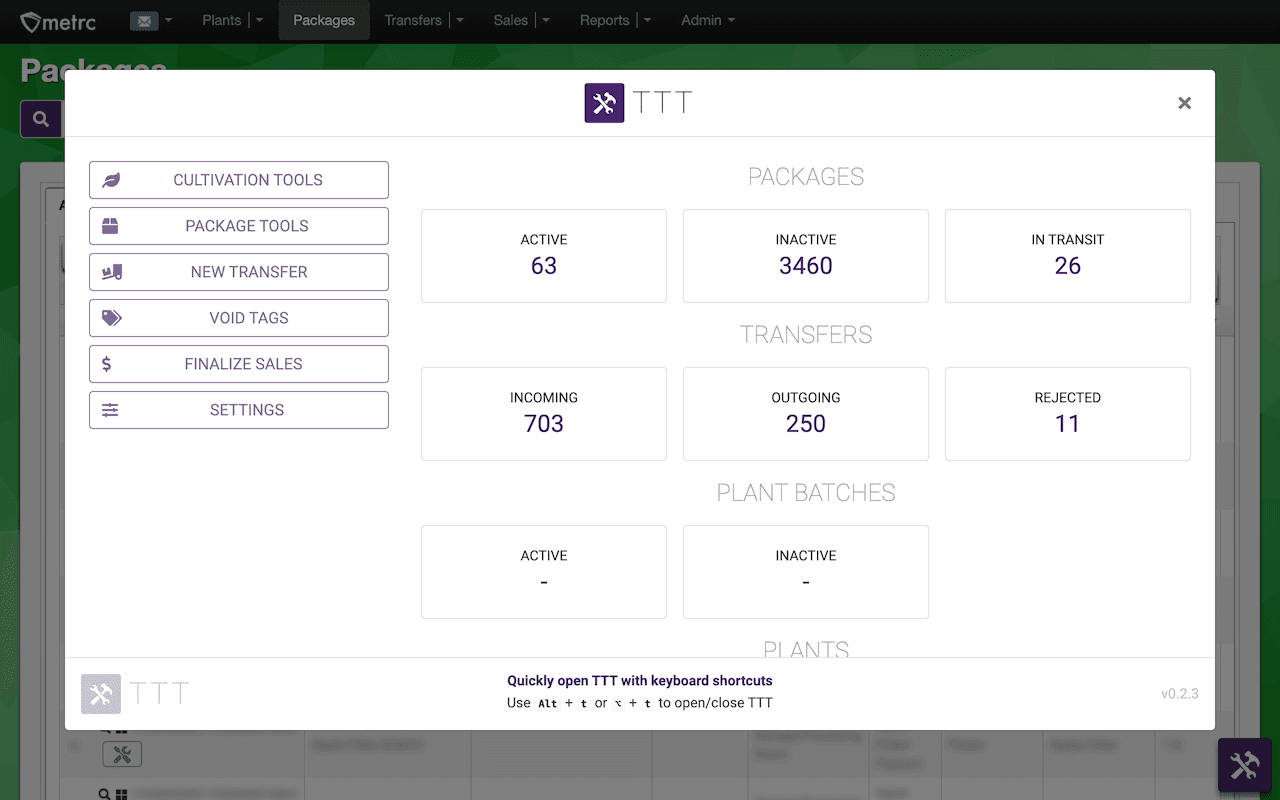Open the Admin dropdown menu
This screenshot has width=1280, height=800.
point(708,20)
